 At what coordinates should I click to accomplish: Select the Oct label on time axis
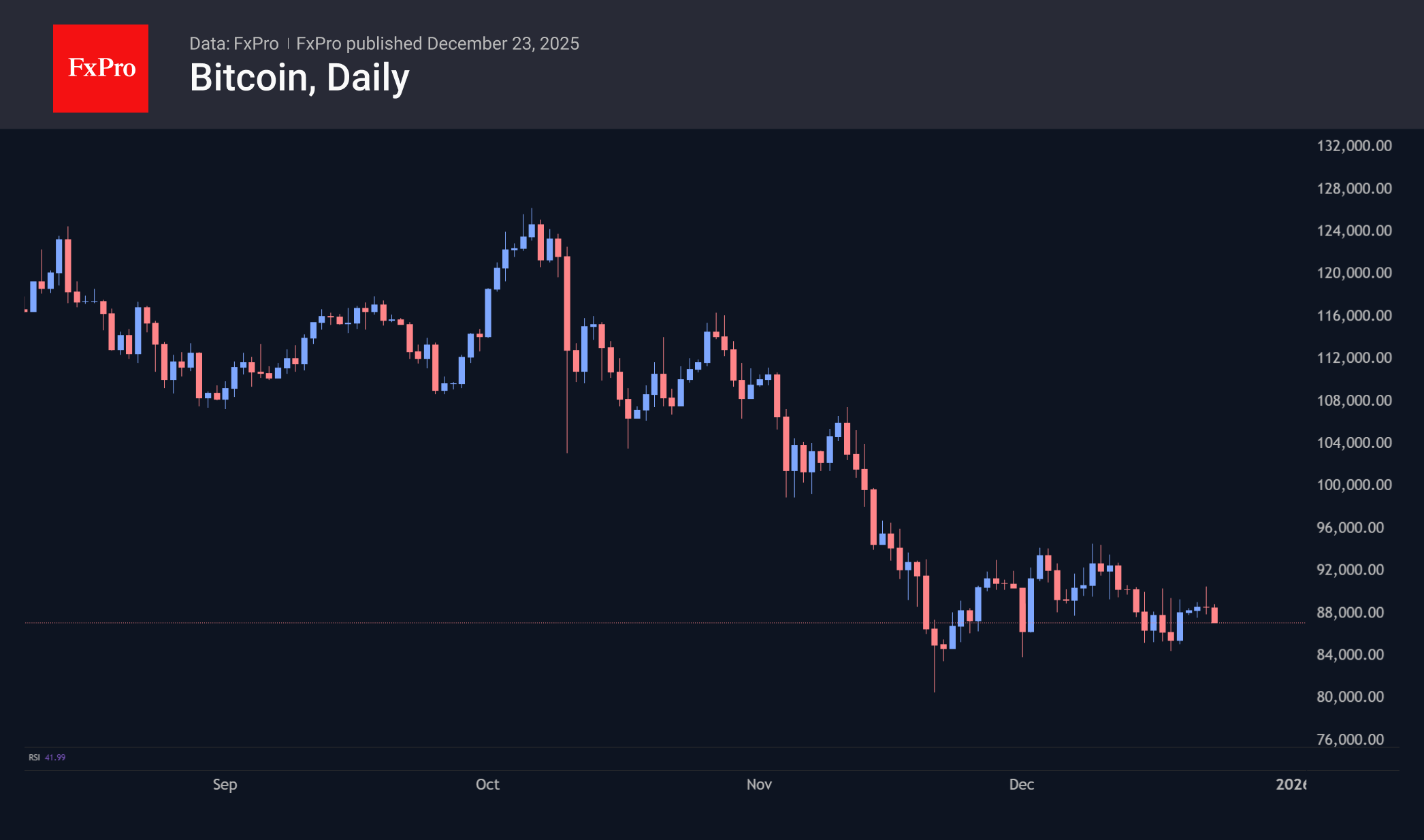[x=487, y=784]
